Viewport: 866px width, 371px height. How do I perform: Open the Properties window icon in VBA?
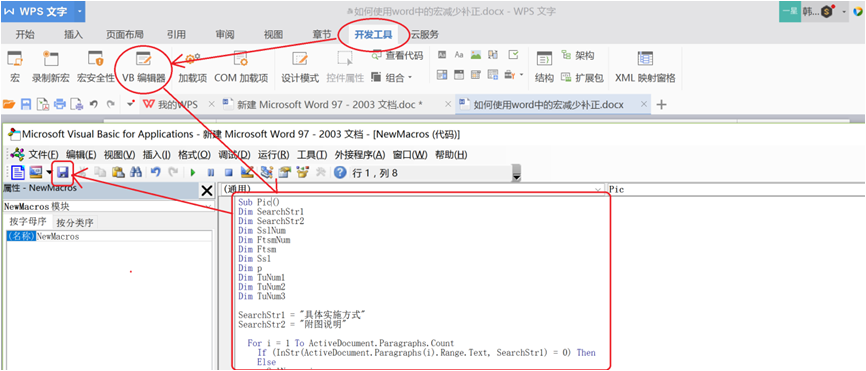coord(284,172)
